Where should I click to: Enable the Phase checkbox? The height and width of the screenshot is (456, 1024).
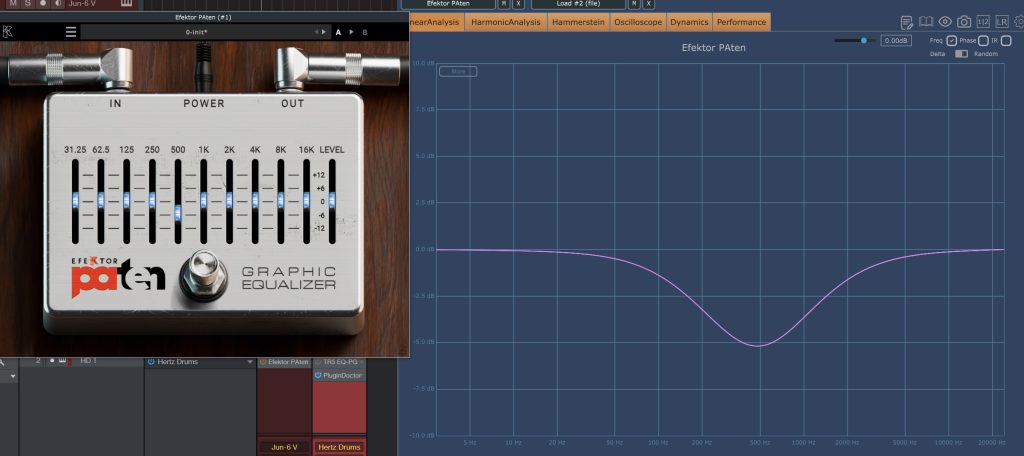coord(983,40)
